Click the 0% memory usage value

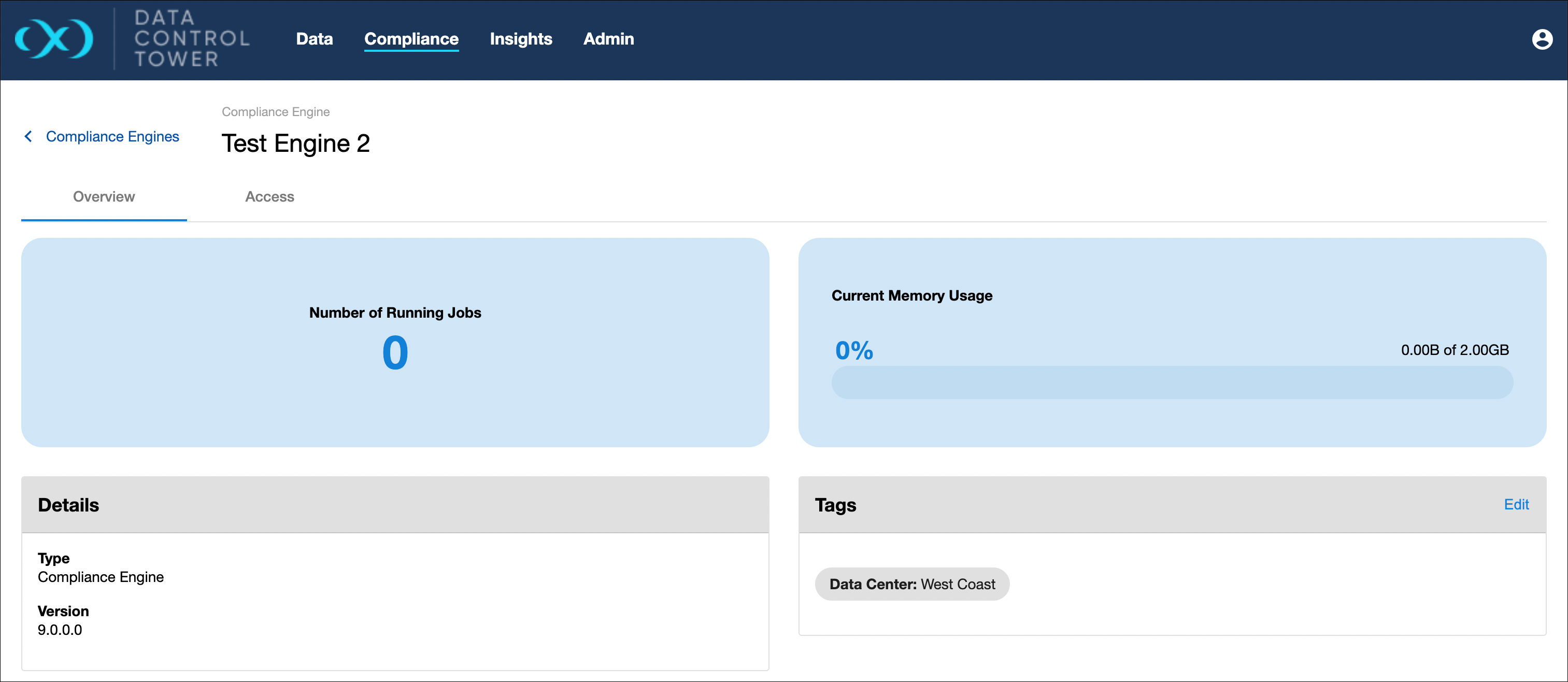(x=854, y=350)
